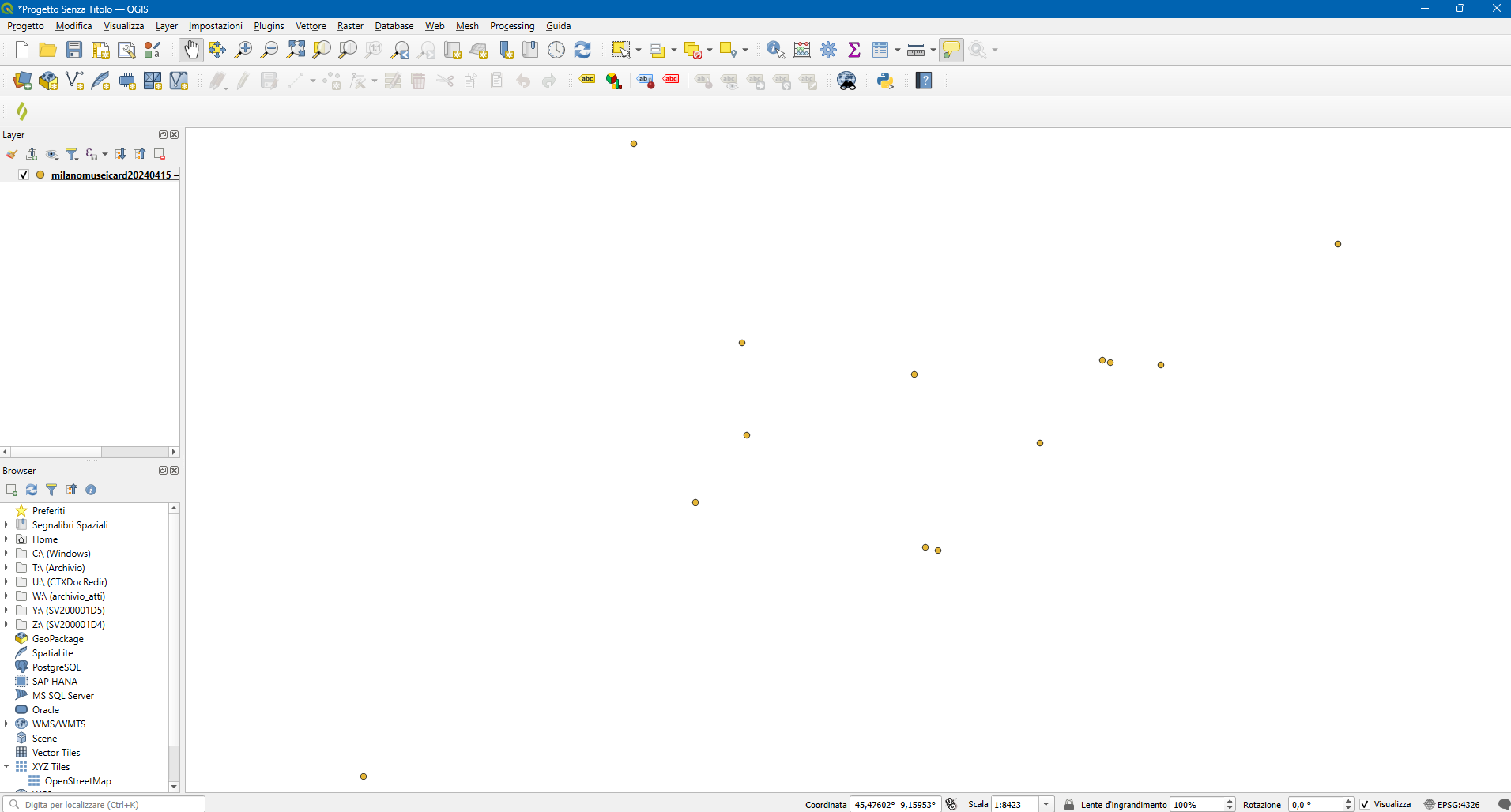Select OpenStreetMap in the Browser panel
The width and height of the screenshot is (1511, 812).
click(x=77, y=780)
